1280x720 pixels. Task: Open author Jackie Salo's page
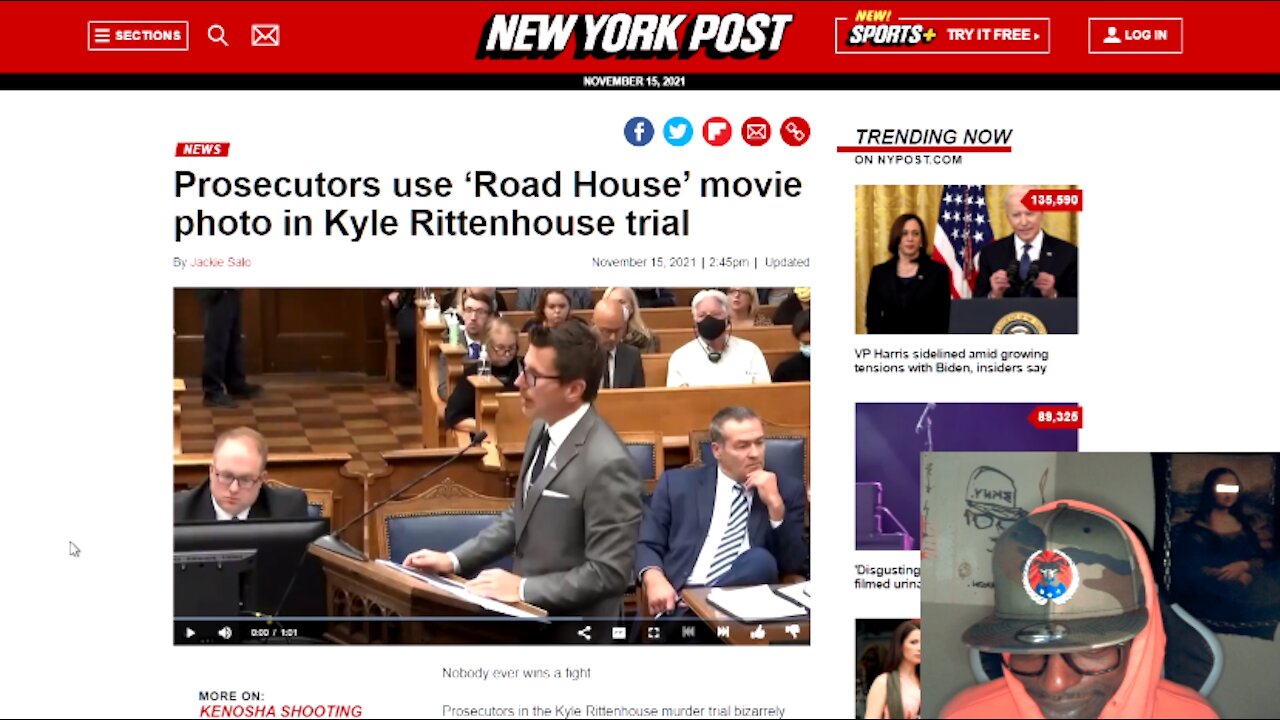pyautogui.click(x=220, y=262)
